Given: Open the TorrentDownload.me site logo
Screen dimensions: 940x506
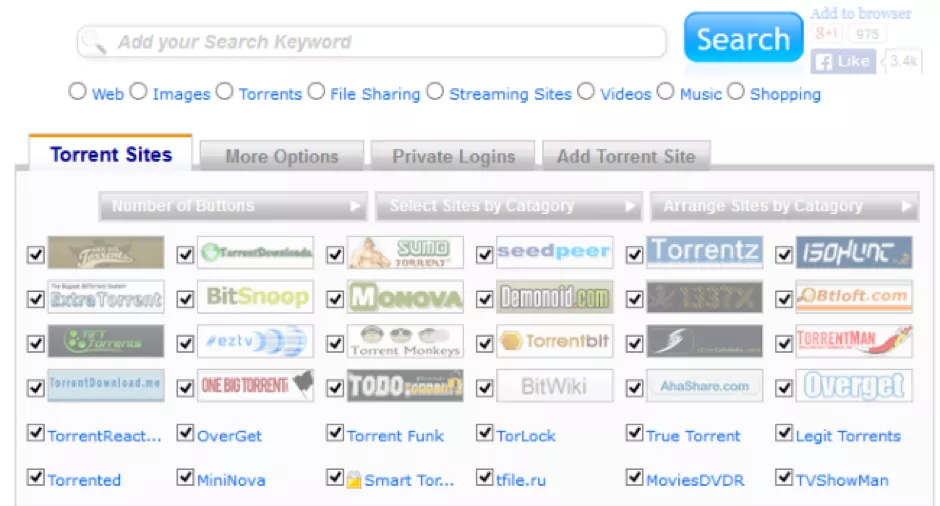Looking at the screenshot, I should (x=106, y=385).
